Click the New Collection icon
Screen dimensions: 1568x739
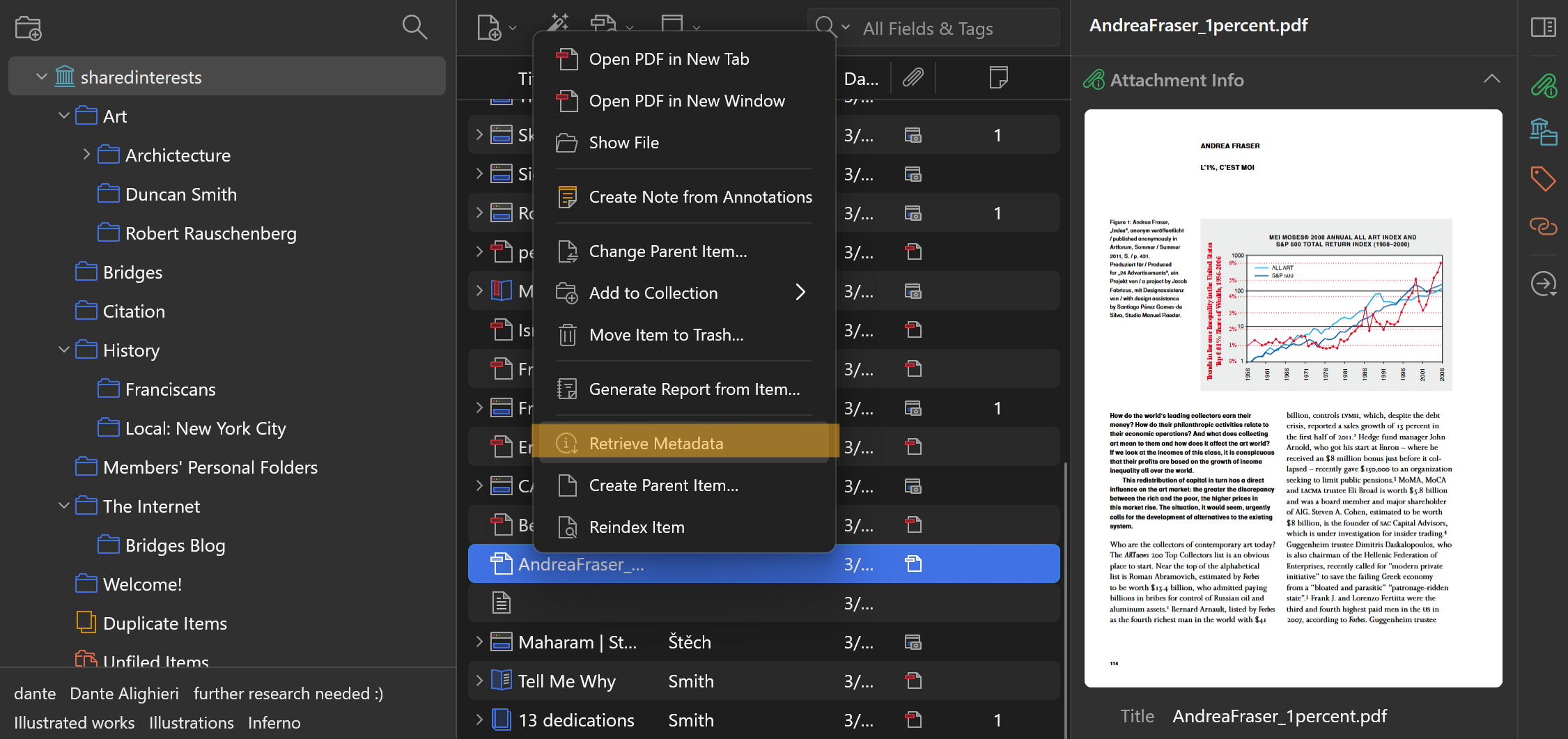pyautogui.click(x=29, y=28)
